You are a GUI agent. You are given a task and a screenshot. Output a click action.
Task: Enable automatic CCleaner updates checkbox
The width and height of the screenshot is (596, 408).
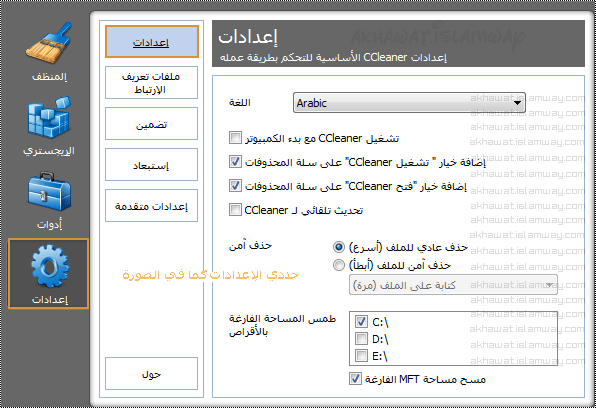235,210
